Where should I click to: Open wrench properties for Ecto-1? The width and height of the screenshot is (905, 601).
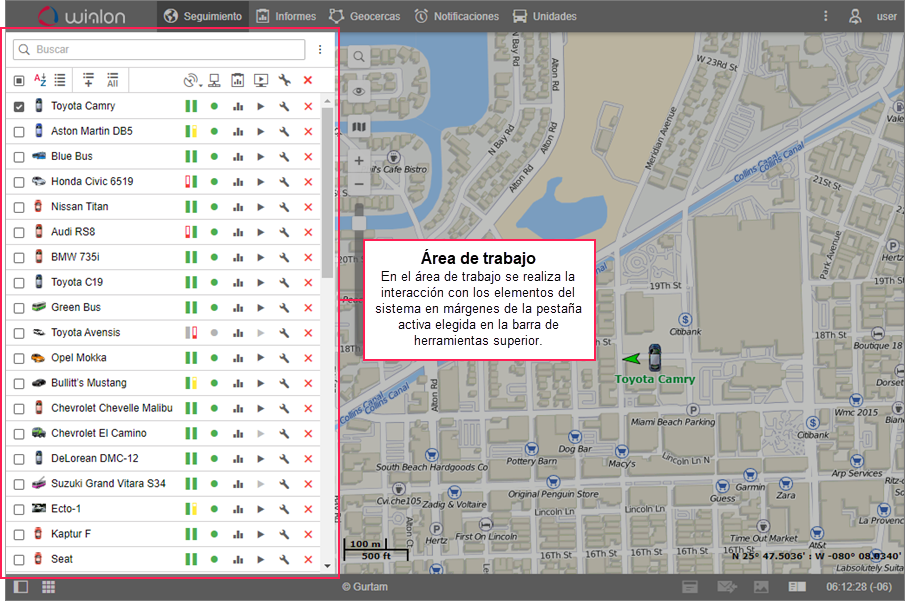(284, 509)
